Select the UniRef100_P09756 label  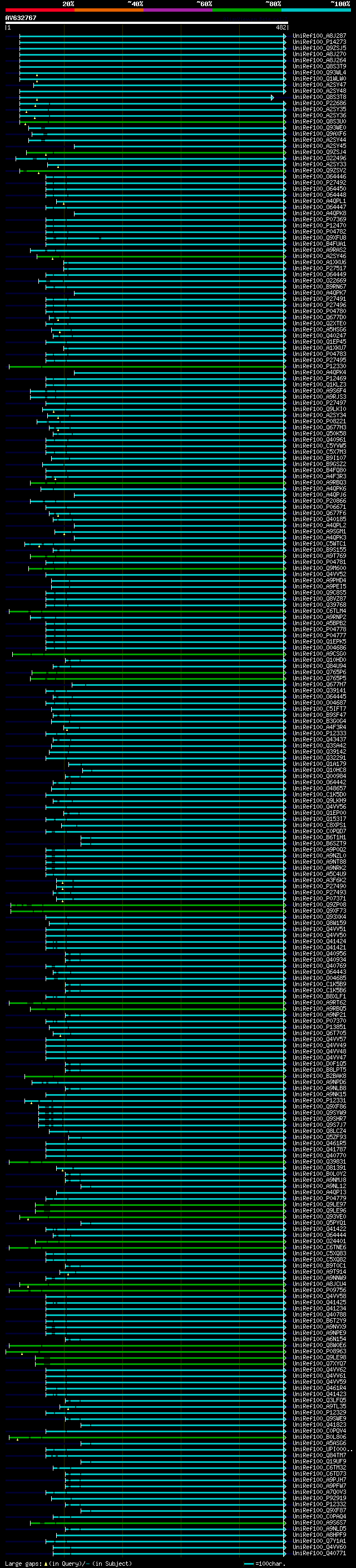319,1290
